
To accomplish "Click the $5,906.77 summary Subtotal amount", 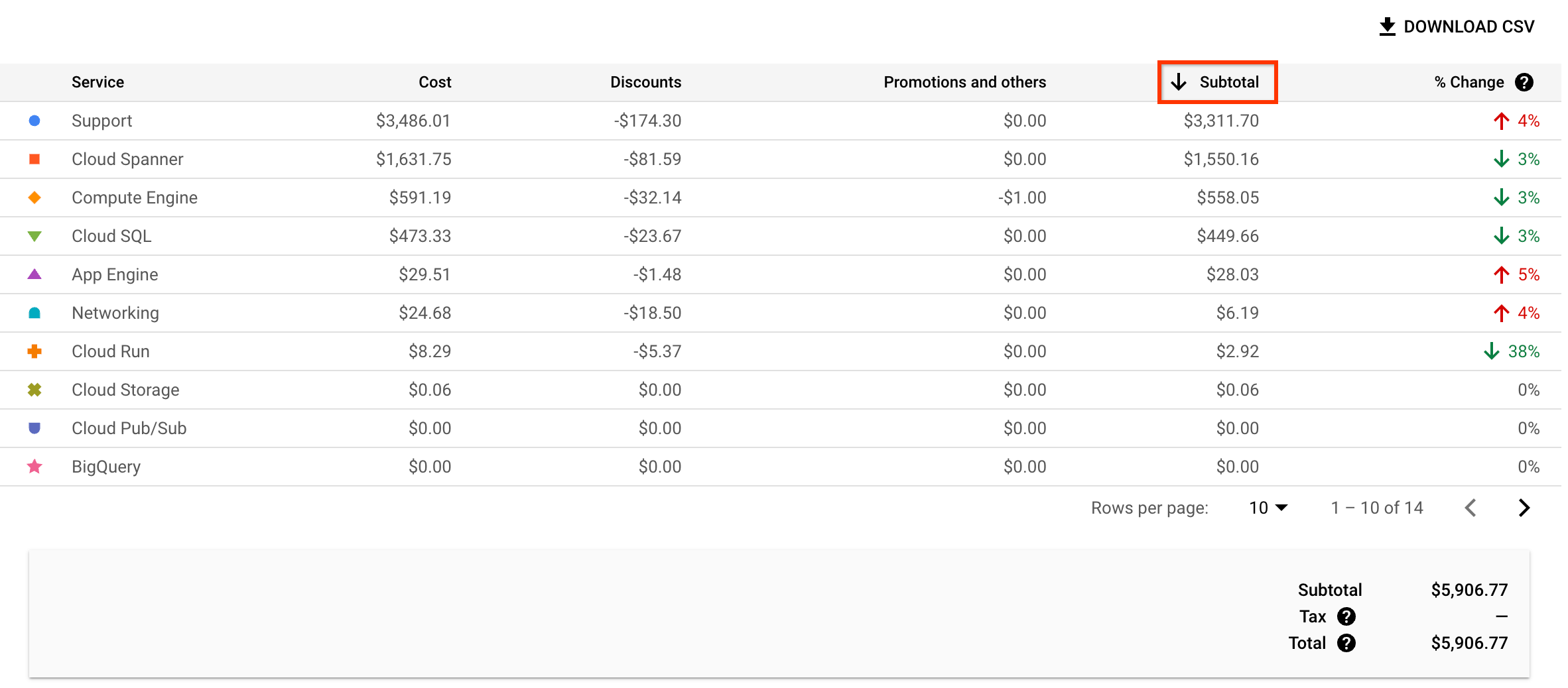I will point(1469,590).
